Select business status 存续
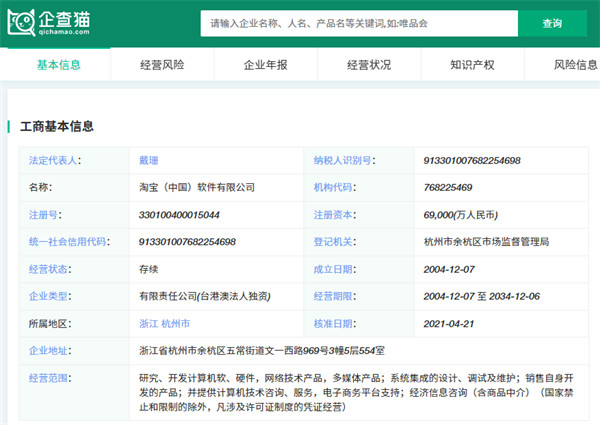This screenshot has height=425, width=600. tap(148, 269)
